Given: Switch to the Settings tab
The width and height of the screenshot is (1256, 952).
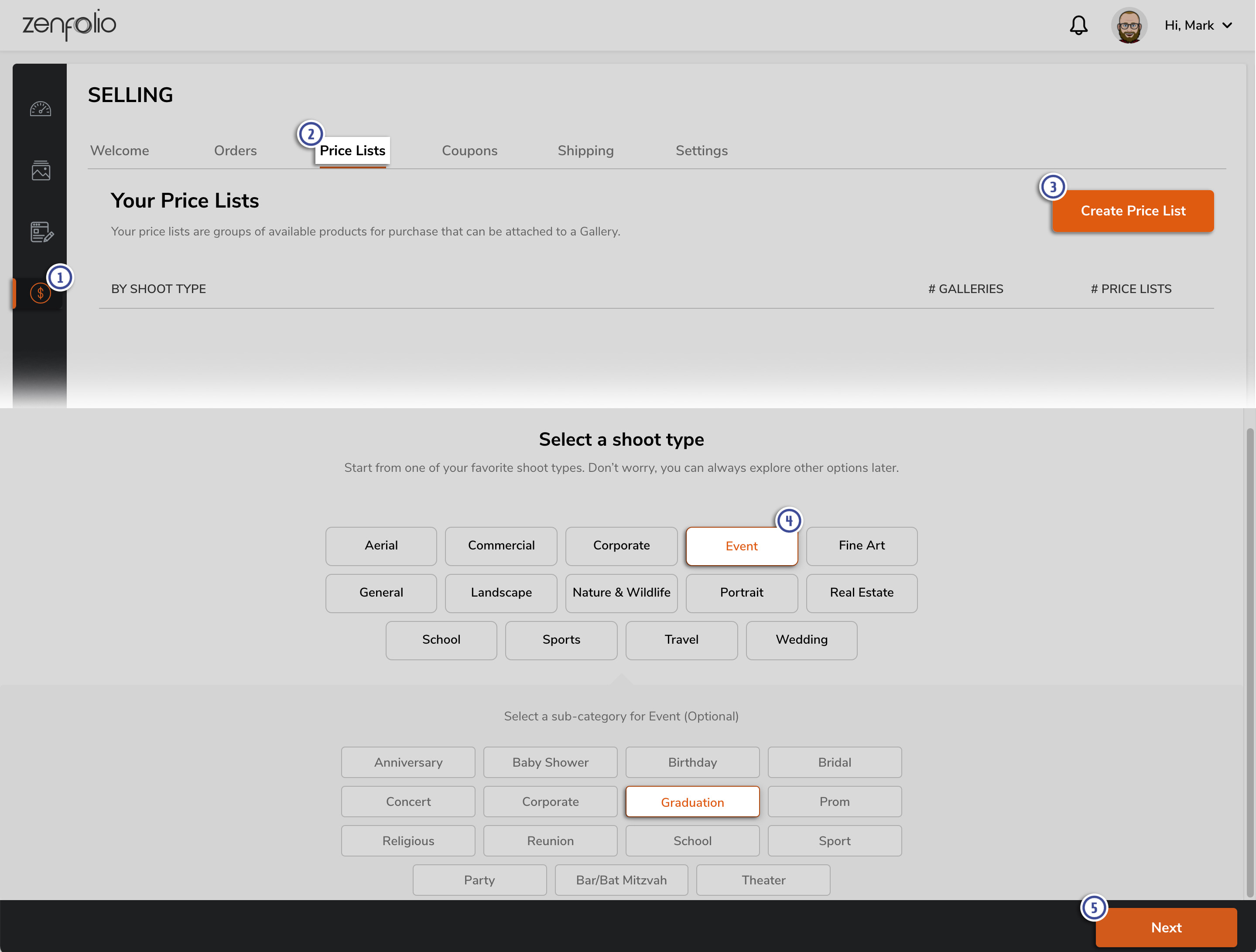Looking at the screenshot, I should tap(701, 150).
